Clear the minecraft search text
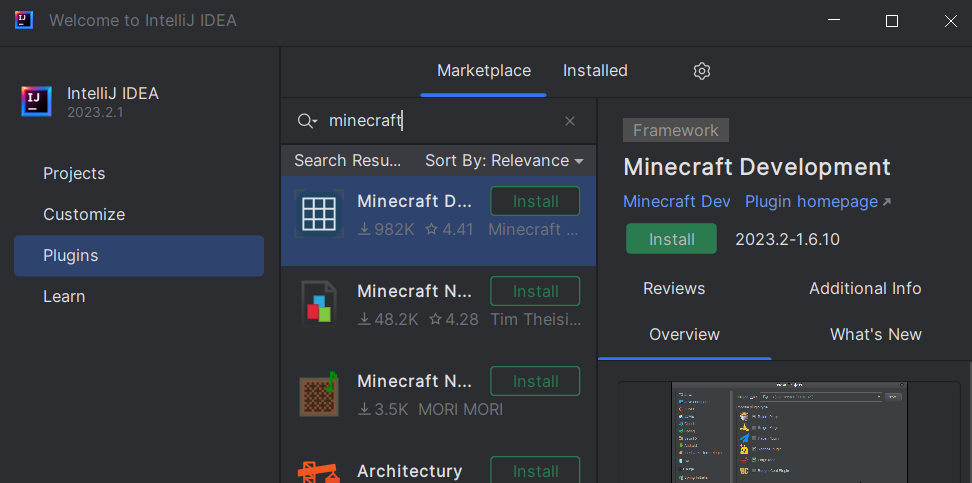Viewport: 972px width, 483px height. (570, 121)
